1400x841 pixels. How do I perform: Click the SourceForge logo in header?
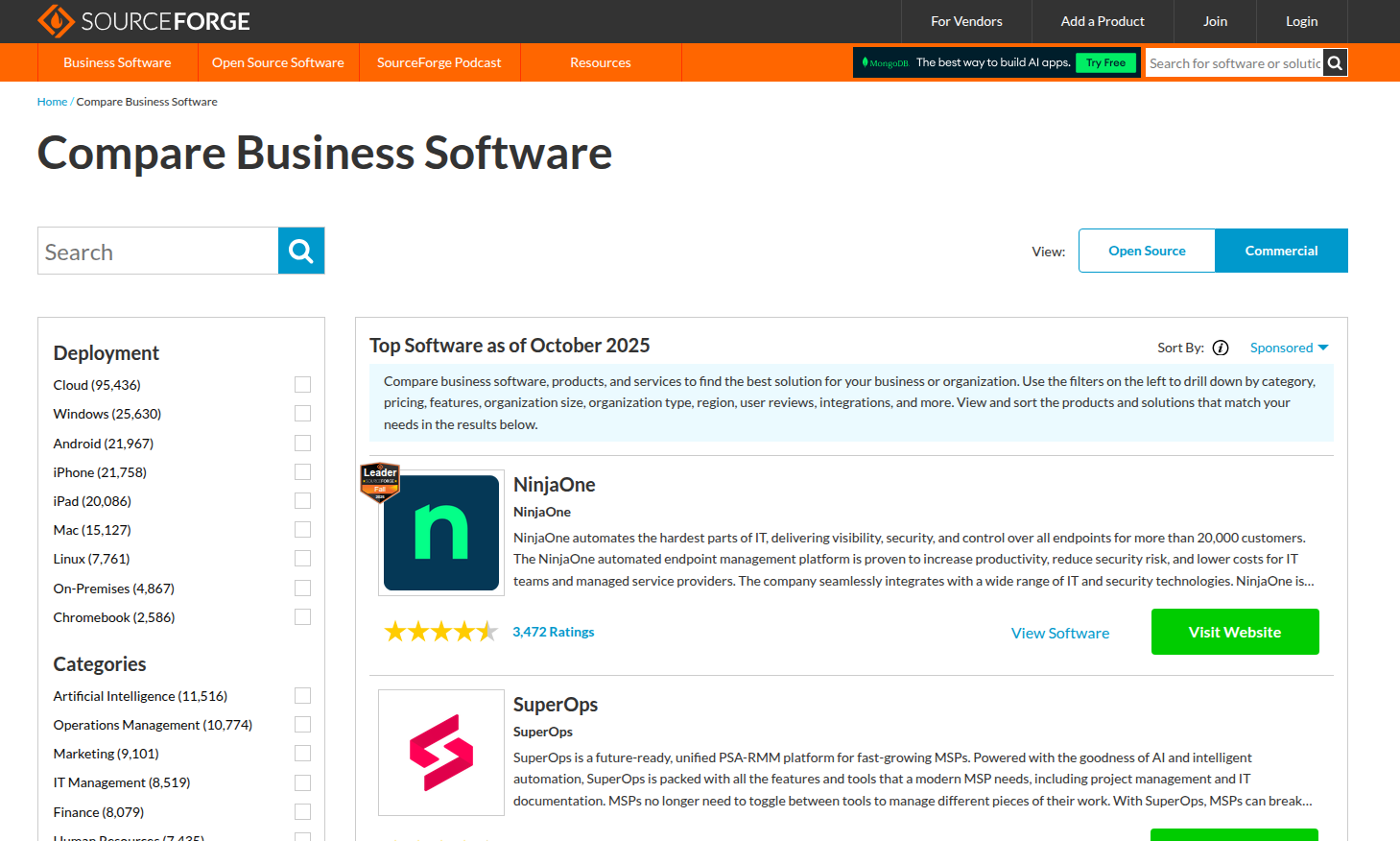[144, 21]
